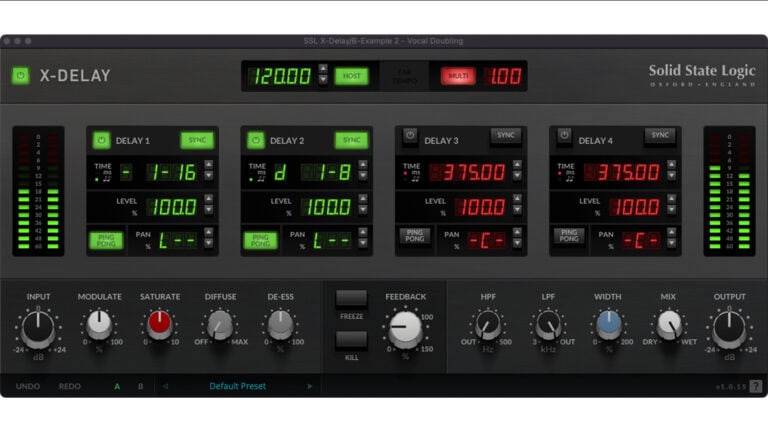Screen dimensions: 768x432
Task: Toggle the X-Delay plugin power button
Action: click(21, 75)
